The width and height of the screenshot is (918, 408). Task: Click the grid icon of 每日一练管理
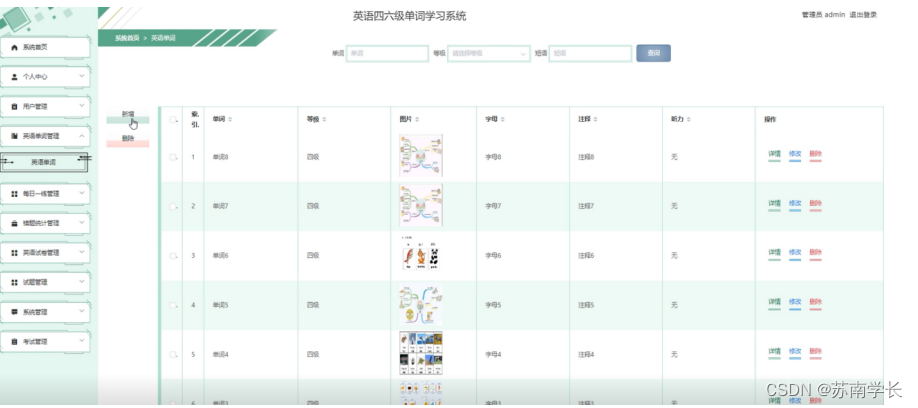[15, 194]
